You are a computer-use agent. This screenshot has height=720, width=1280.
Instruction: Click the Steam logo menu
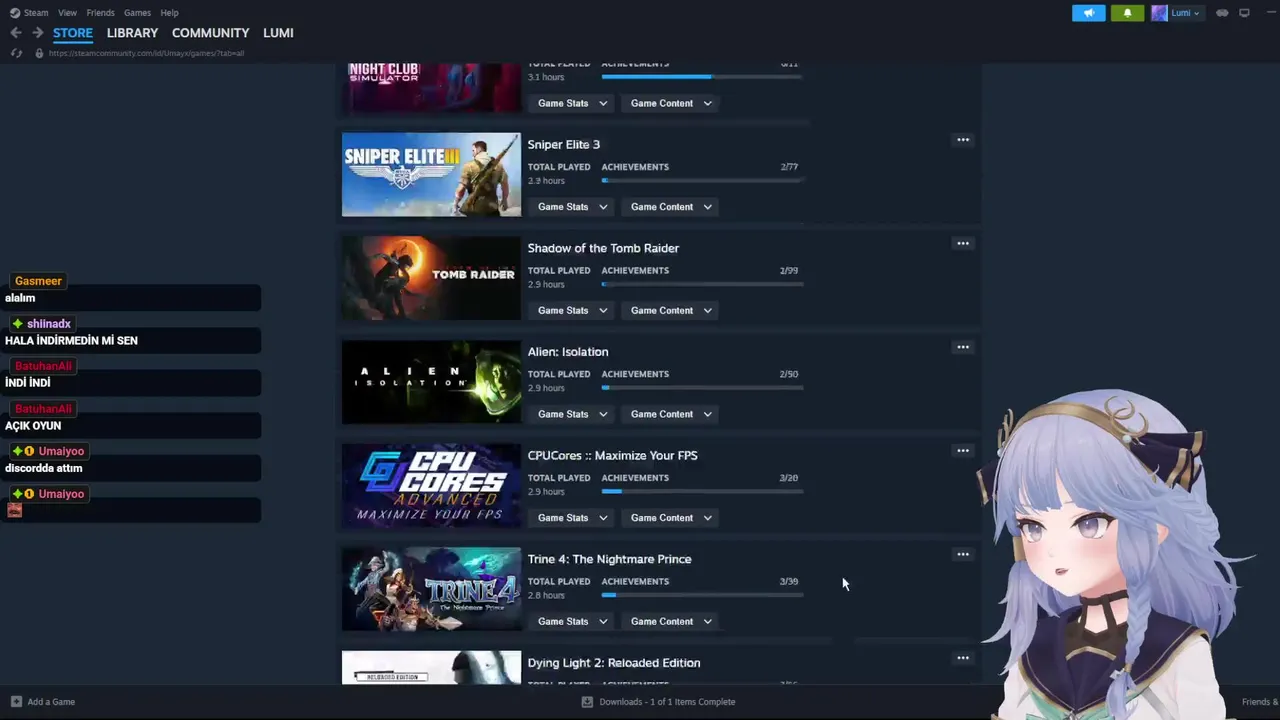pos(14,13)
